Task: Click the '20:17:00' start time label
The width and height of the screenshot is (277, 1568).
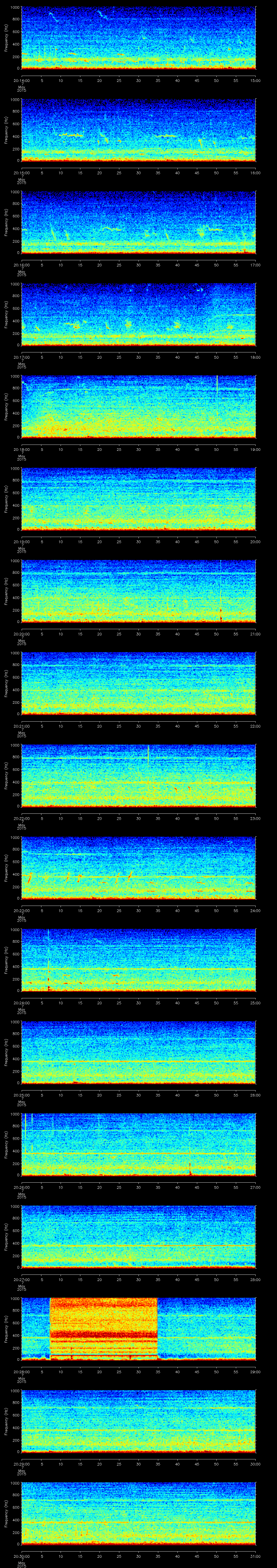Action: click(x=22, y=357)
